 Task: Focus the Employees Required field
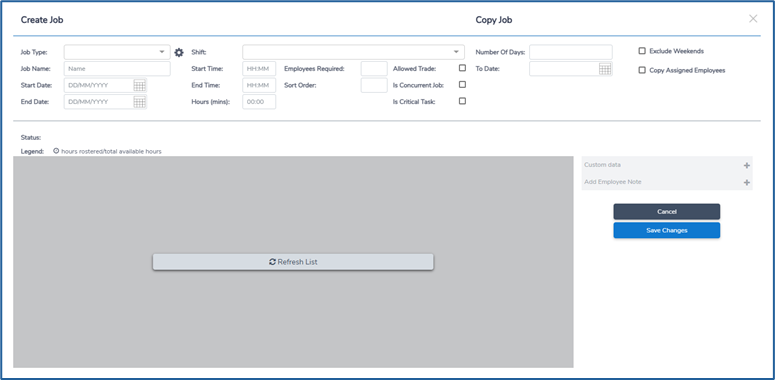(374, 69)
